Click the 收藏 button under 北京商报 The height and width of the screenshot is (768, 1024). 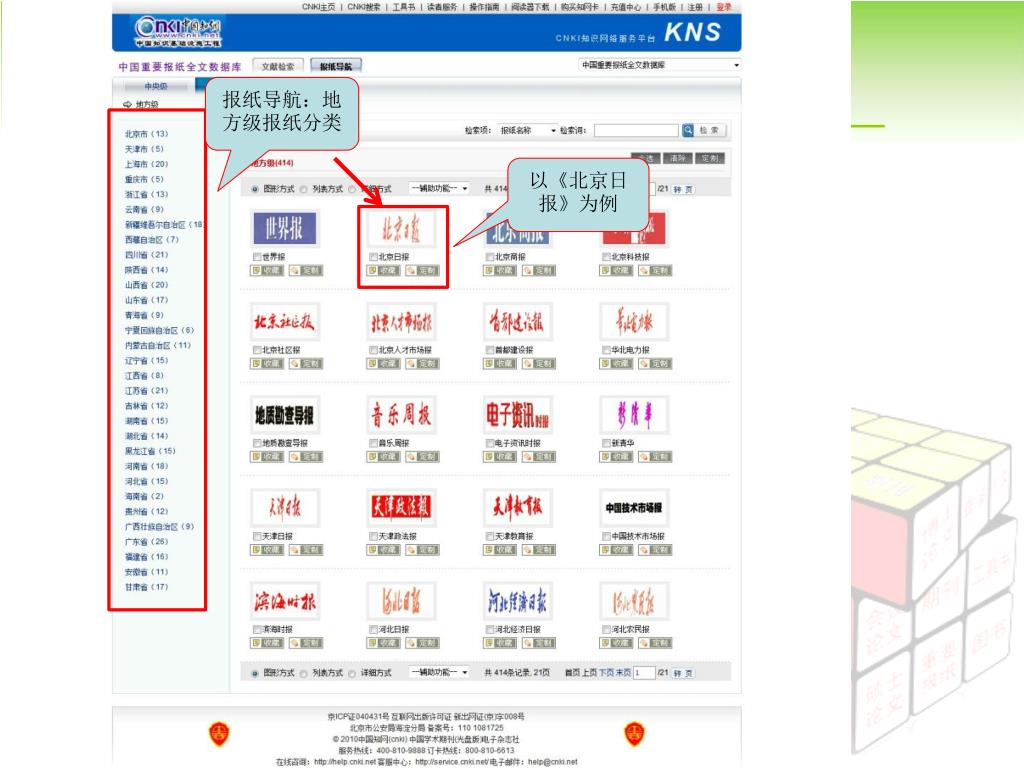500,270
